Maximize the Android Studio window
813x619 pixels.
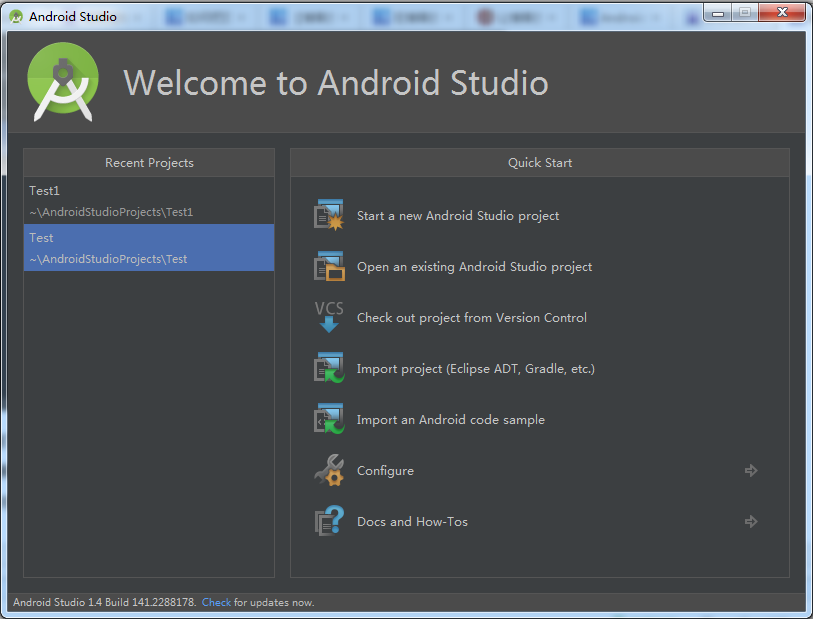point(743,12)
